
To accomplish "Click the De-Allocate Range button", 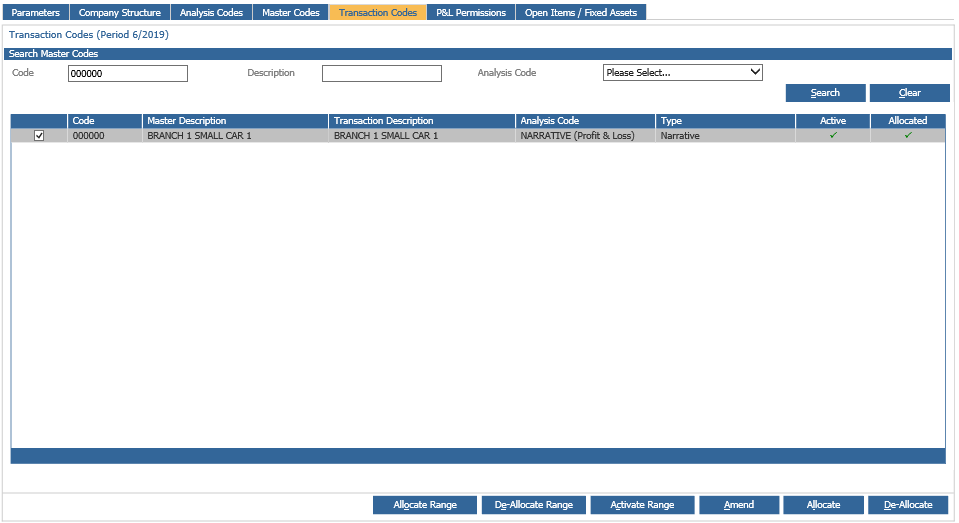I will pos(534,505).
